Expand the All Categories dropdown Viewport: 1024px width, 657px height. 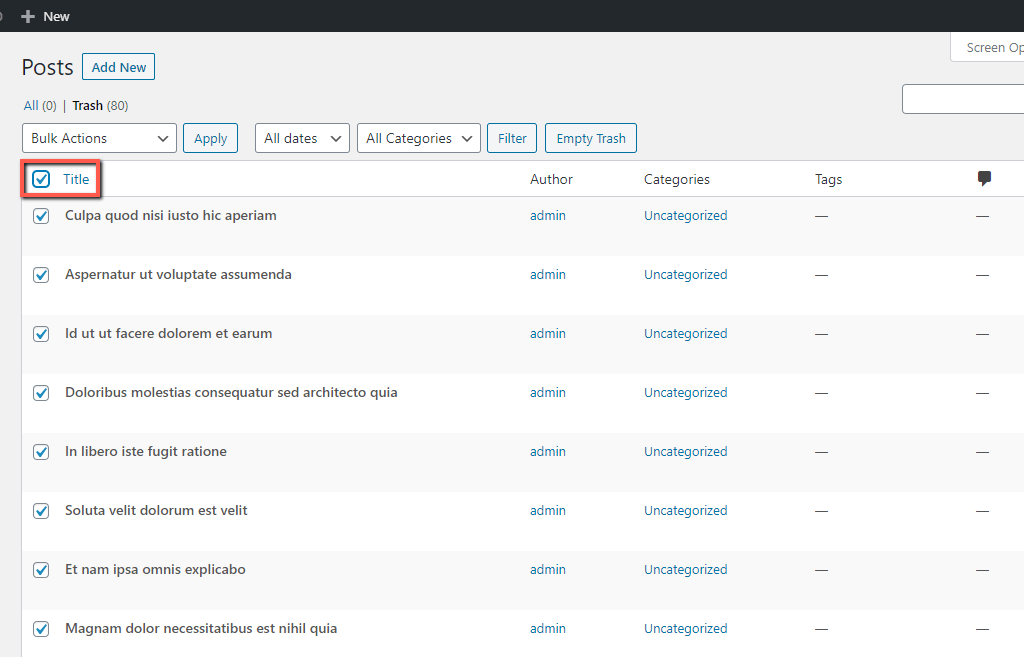(419, 138)
